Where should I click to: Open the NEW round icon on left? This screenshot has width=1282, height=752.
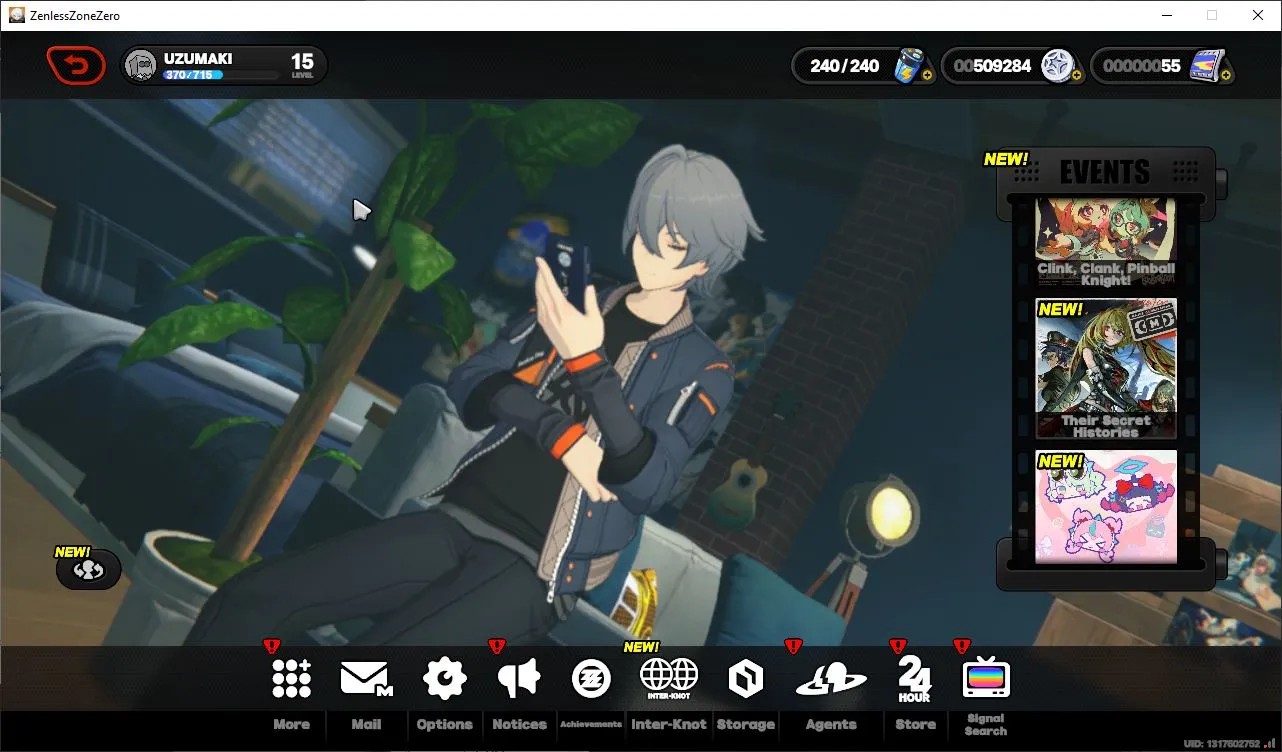click(x=89, y=569)
